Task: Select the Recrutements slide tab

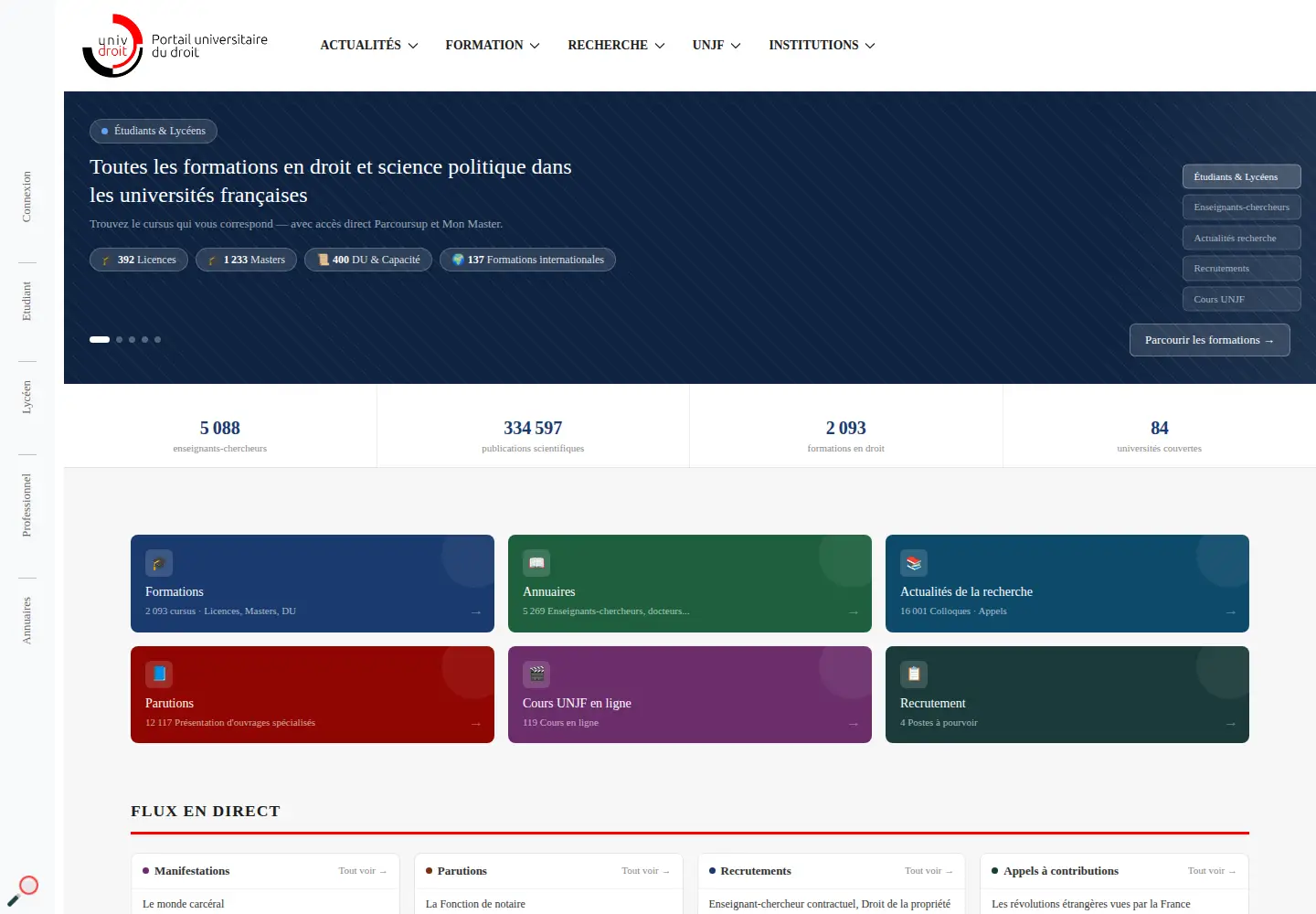Action: (1241, 268)
